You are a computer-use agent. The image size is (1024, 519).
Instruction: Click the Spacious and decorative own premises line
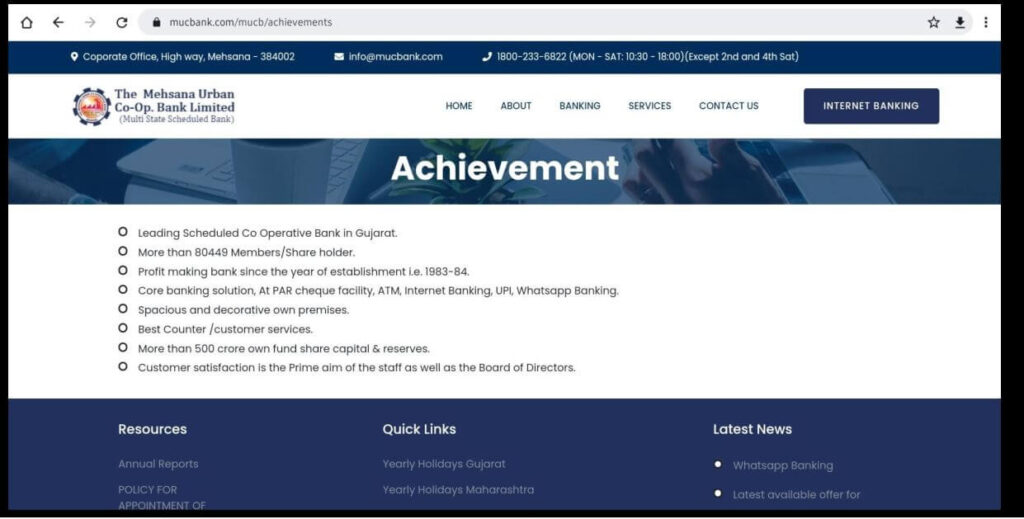(243, 310)
